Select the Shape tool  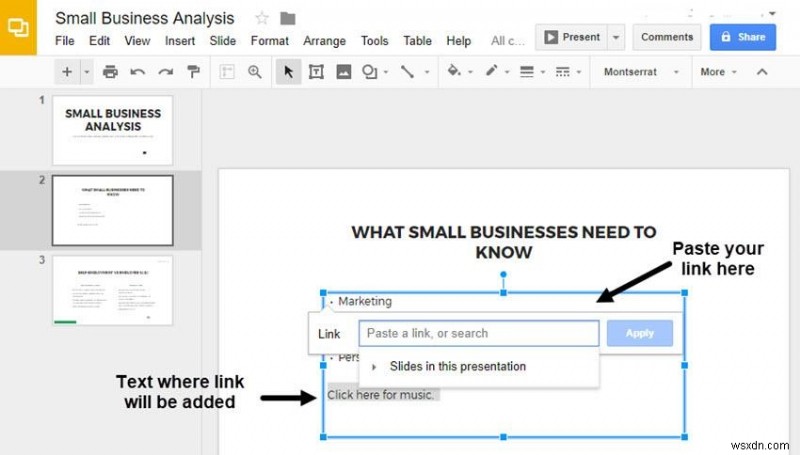tap(369, 72)
